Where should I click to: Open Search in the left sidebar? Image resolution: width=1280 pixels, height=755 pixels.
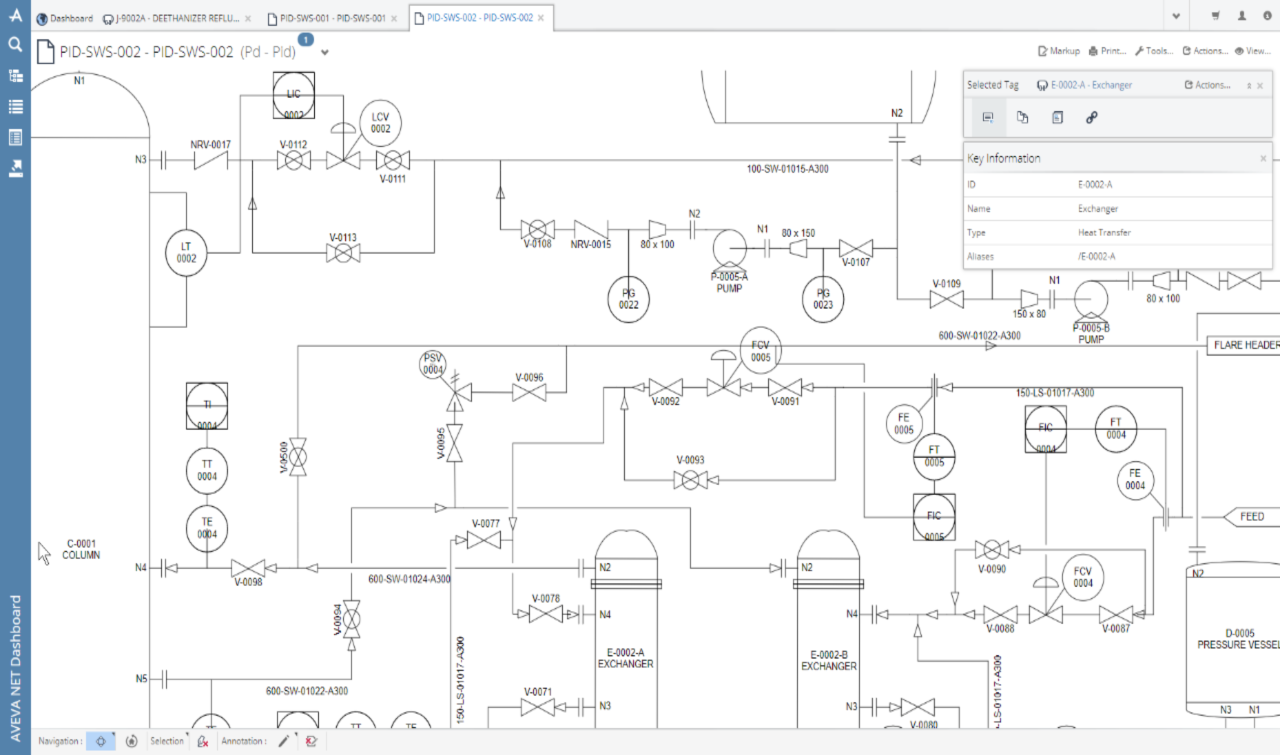point(14,44)
